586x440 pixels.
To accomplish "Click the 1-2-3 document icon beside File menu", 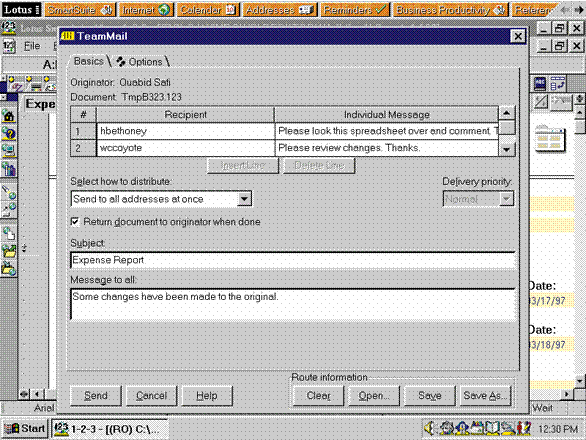I will pyautogui.click(x=9, y=46).
